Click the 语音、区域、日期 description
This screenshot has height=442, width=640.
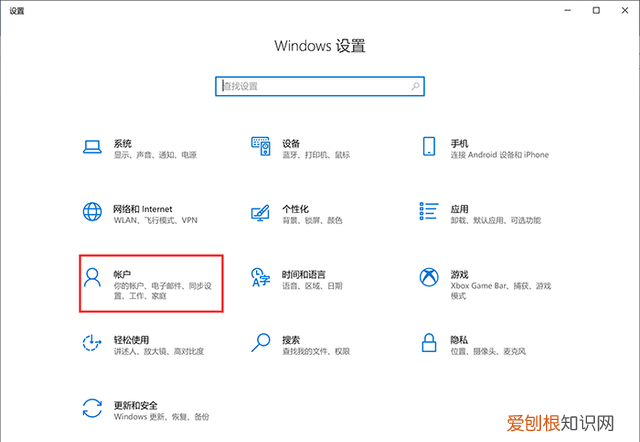tap(312, 286)
